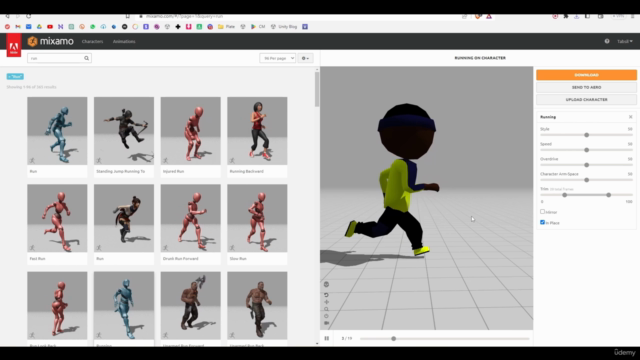Open the Unity Blog bookmark
Screen dimensions: 640x360
(x=284, y=27)
